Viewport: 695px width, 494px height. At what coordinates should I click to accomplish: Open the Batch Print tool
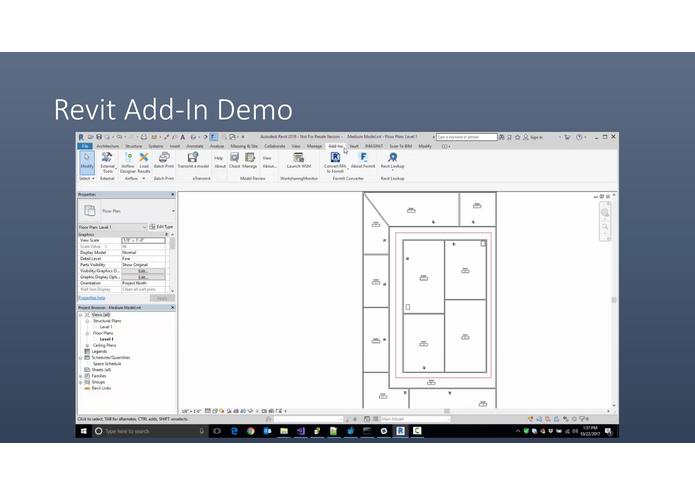pyautogui.click(x=164, y=160)
